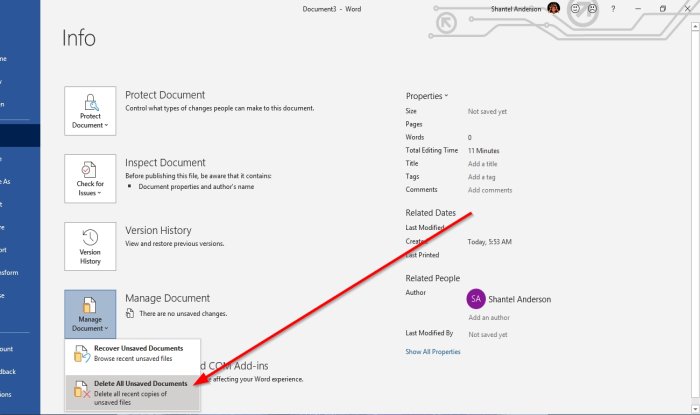Click the "11 Minutes" editing time value
Screen dimensions: 700x415
tap(483, 151)
